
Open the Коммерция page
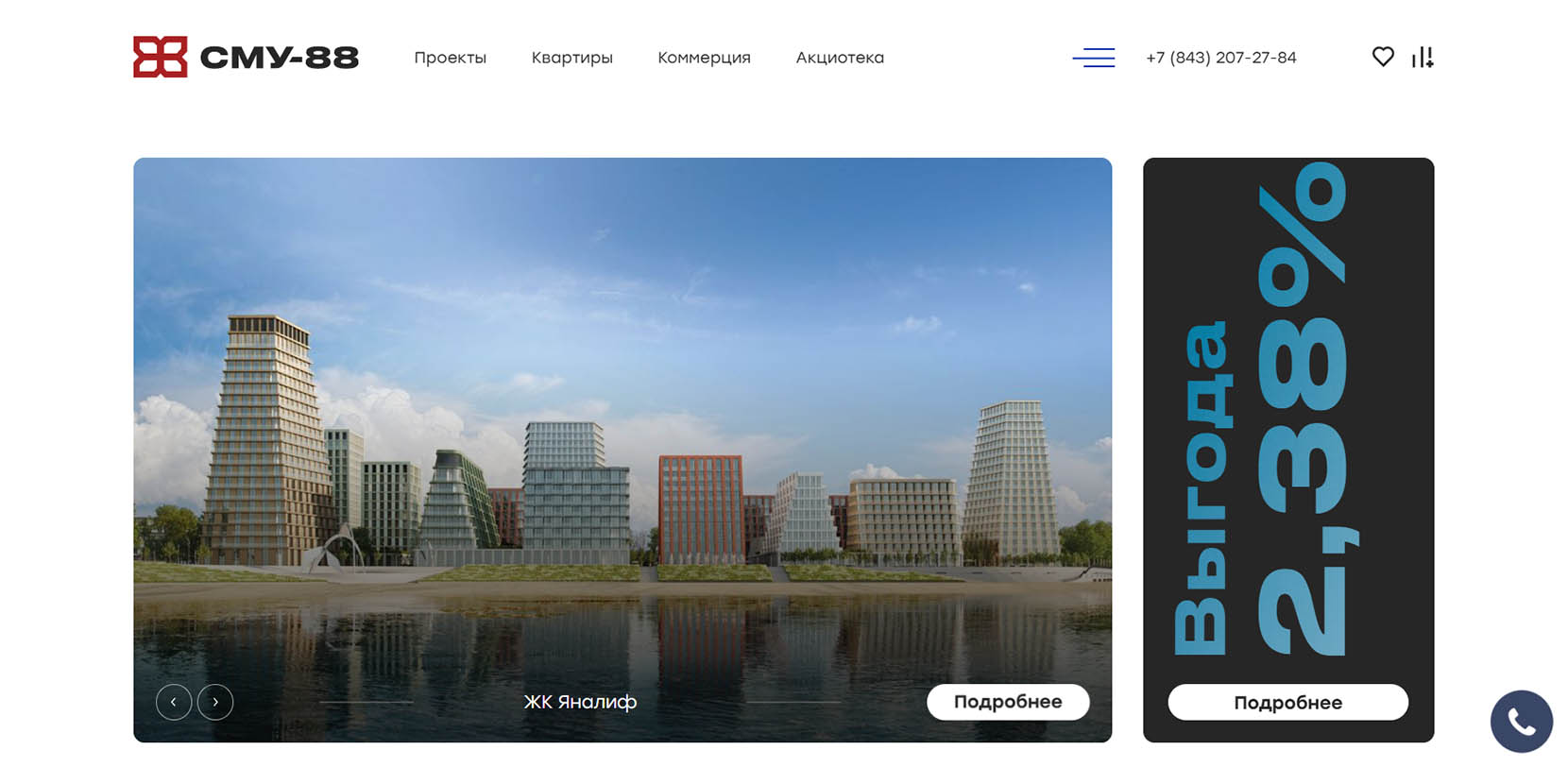tap(704, 58)
